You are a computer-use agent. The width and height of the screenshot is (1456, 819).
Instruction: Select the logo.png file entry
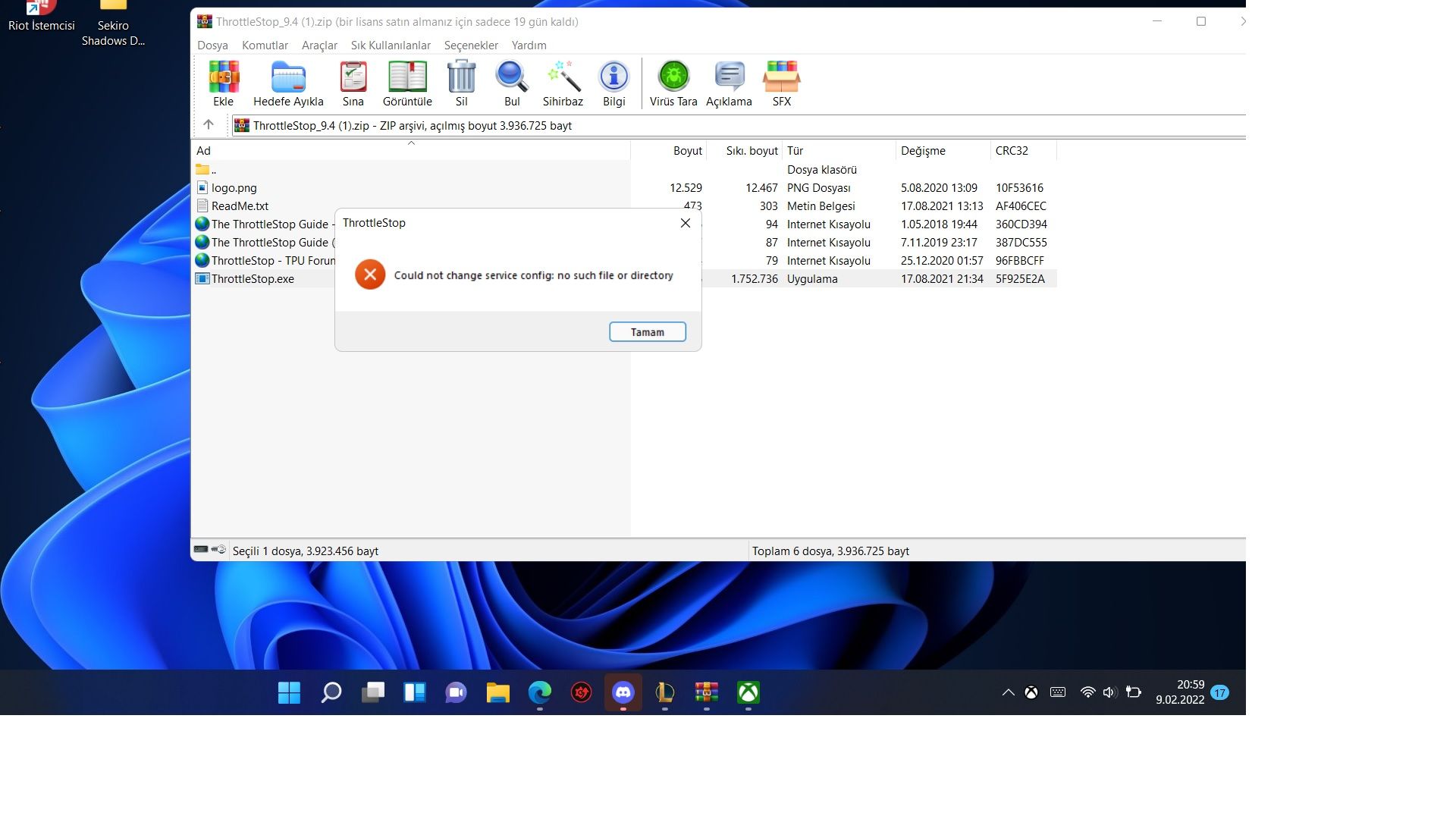point(234,188)
